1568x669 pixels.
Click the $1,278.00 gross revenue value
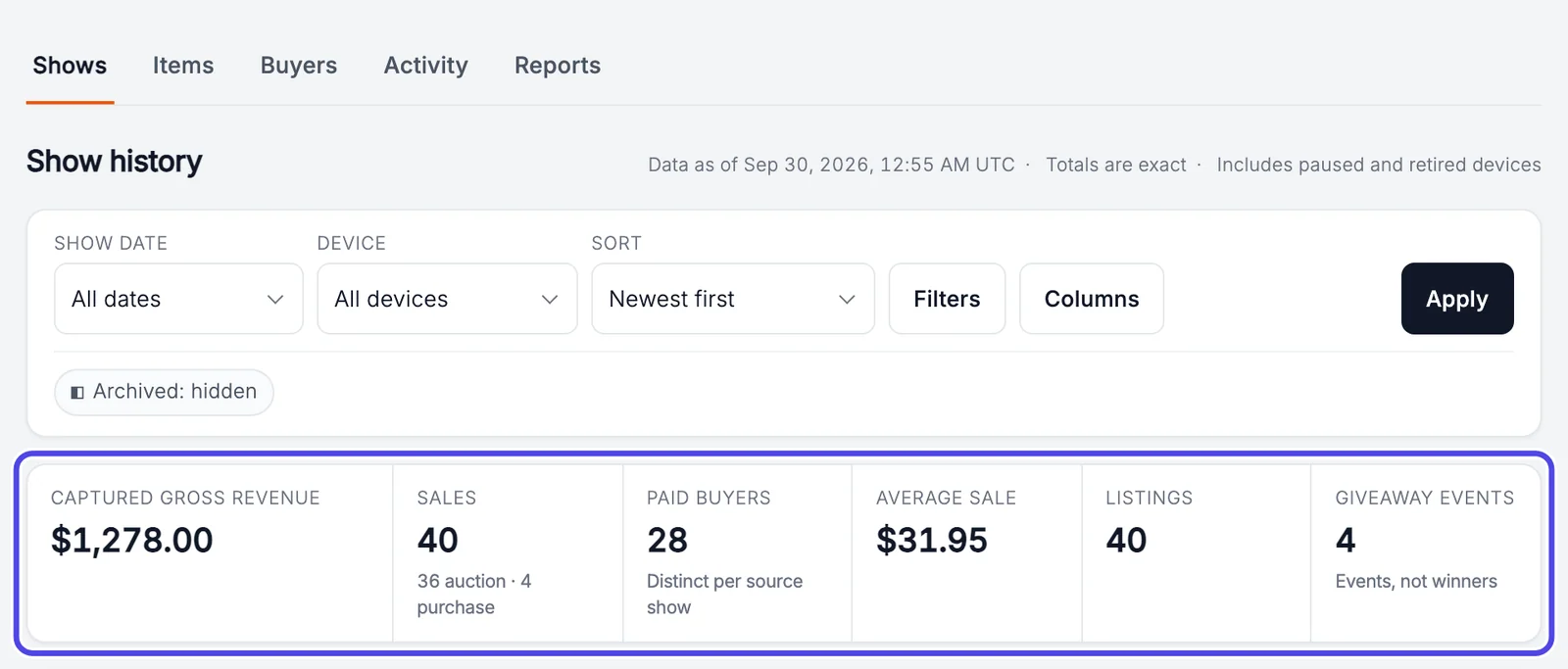coord(131,540)
